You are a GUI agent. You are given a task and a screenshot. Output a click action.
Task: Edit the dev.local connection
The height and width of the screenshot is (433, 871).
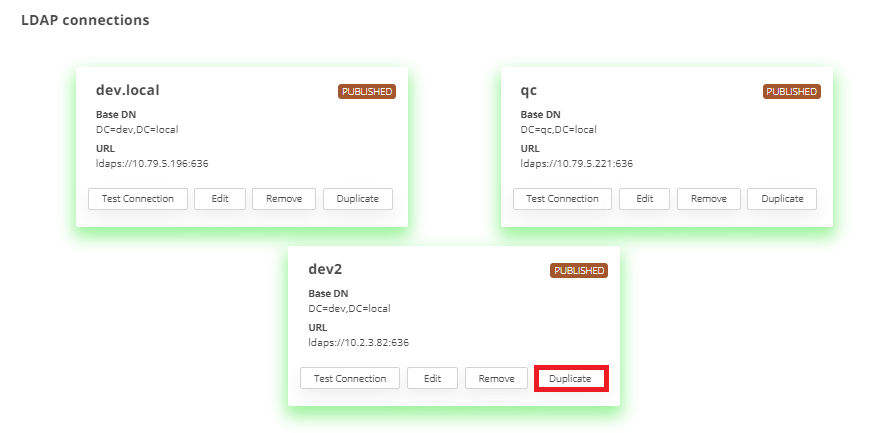(x=220, y=198)
